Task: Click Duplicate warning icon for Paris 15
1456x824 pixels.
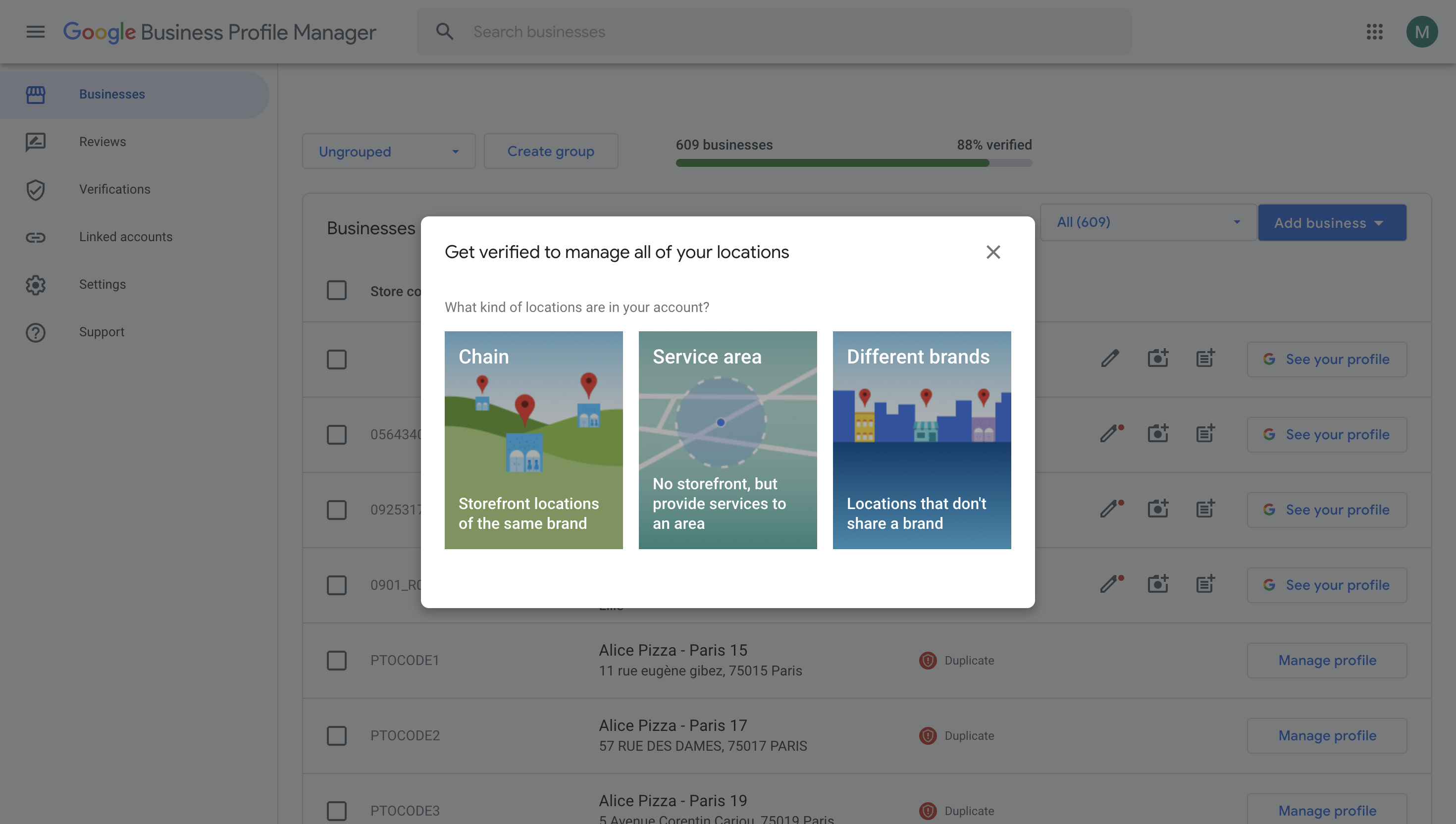Action: click(x=928, y=661)
